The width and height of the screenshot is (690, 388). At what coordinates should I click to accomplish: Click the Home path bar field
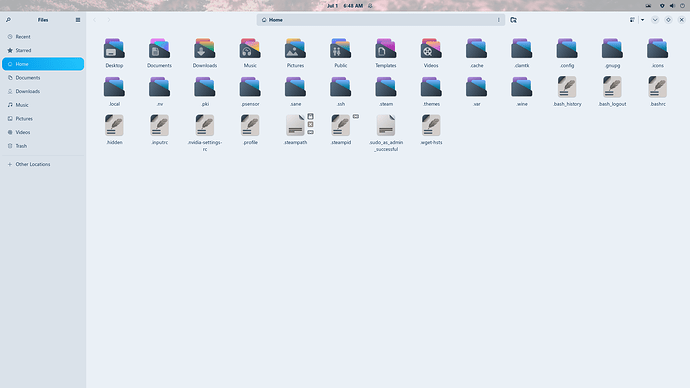point(381,20)
